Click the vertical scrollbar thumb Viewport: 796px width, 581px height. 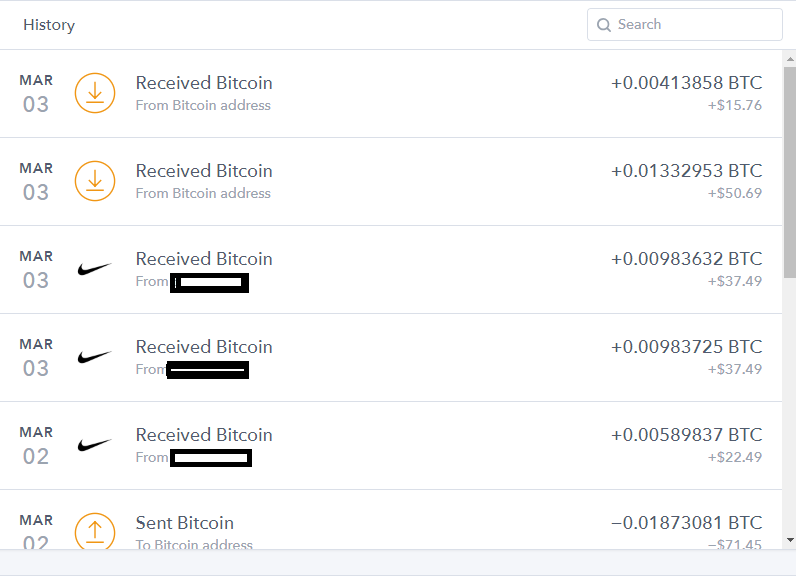click(790, 173)
